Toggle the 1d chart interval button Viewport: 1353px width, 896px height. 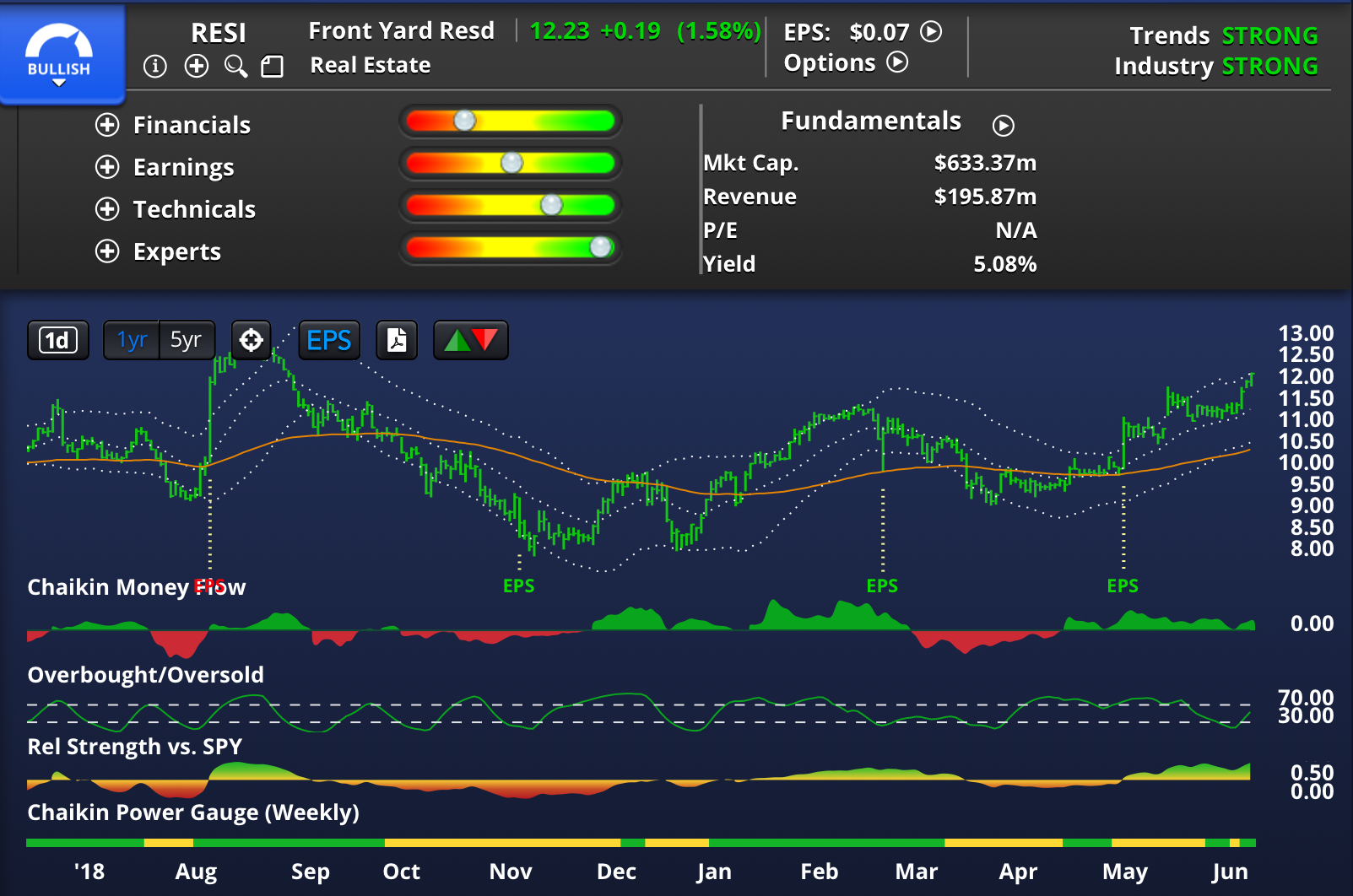point(57,340)
